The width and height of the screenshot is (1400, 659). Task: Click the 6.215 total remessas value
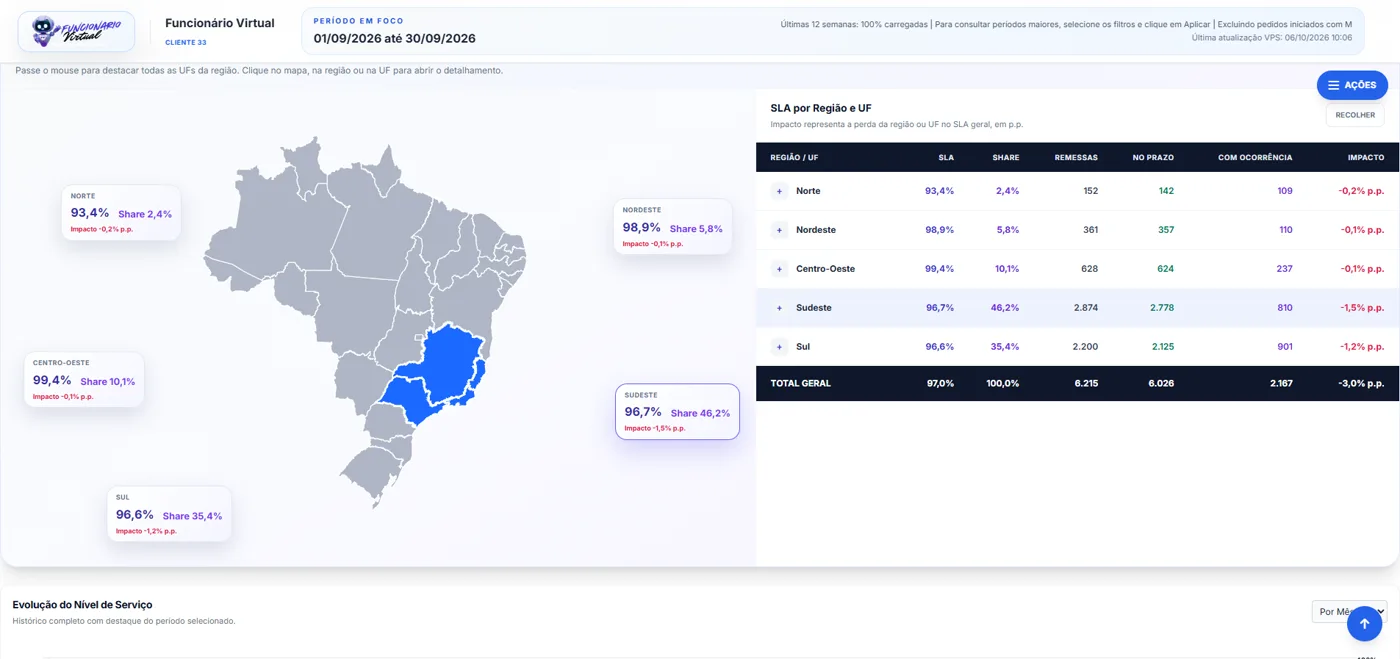[x=1086, y=383]
